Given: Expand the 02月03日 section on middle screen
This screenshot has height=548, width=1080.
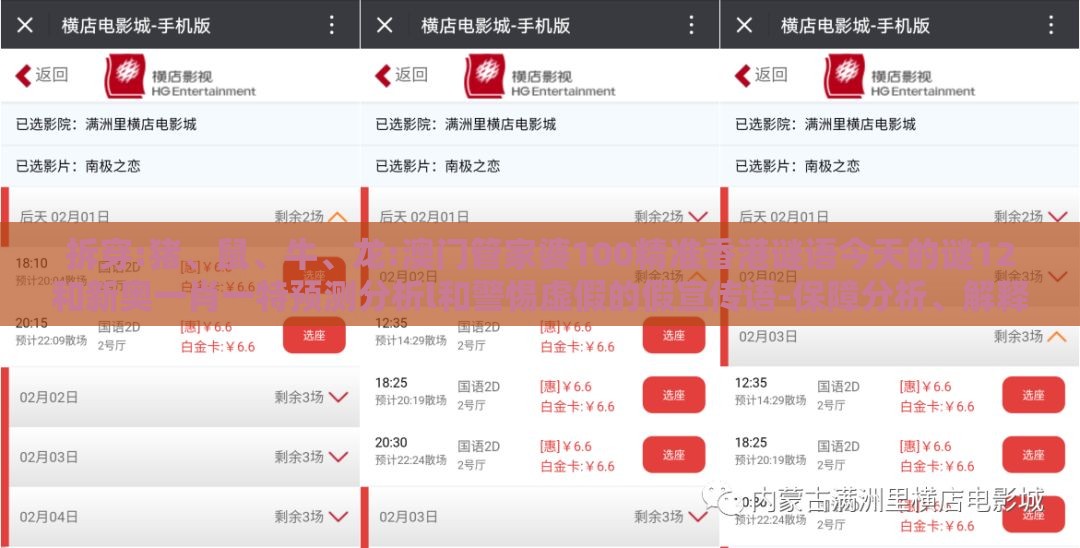Looking at the screenshot, I should pos(698,516).
